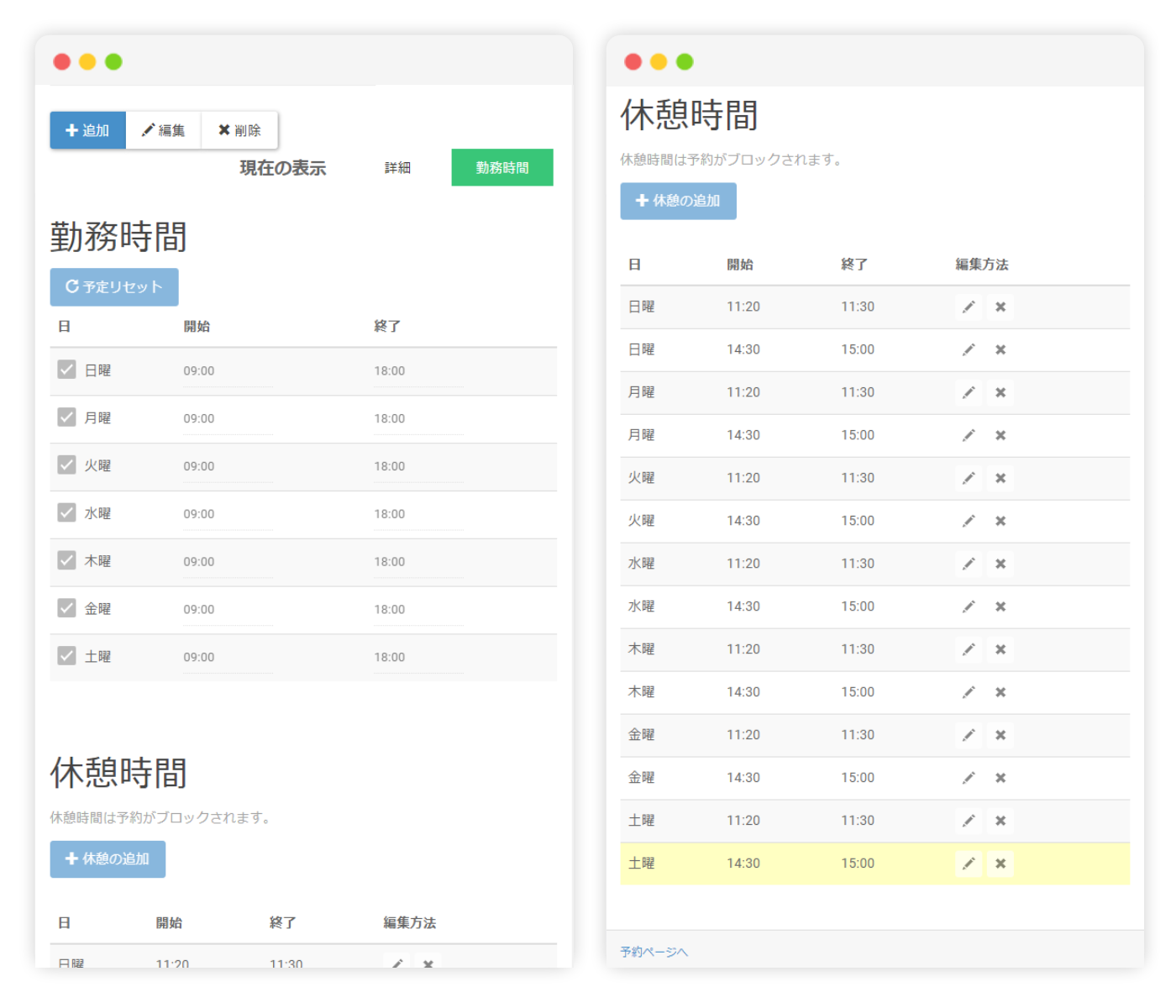
Task: Edit the highlighted Saturday 14:30 break
Action: pyautogui.click(x=969, y=864)
